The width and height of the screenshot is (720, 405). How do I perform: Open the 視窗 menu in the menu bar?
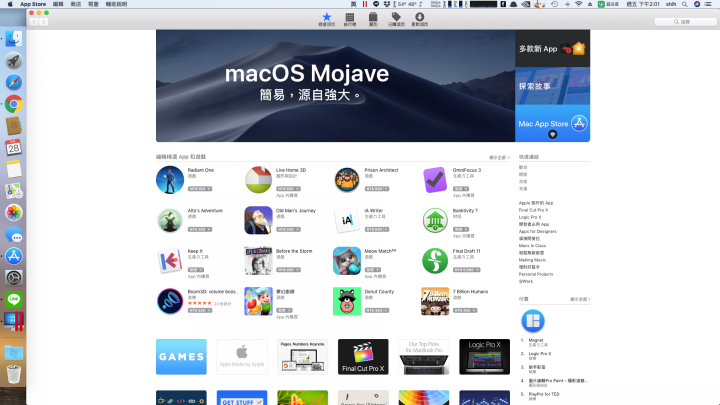click(x=93, y=4)
